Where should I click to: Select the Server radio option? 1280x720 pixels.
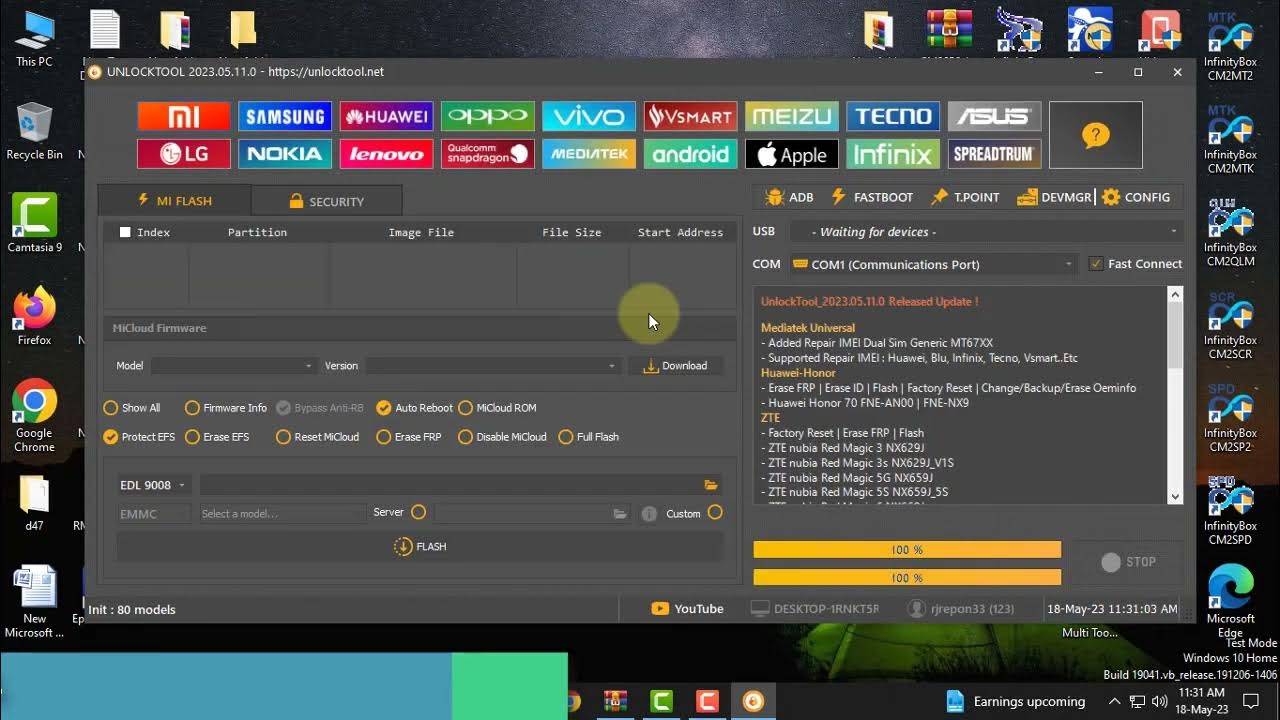pyautogui.click(x=418, y=512)
